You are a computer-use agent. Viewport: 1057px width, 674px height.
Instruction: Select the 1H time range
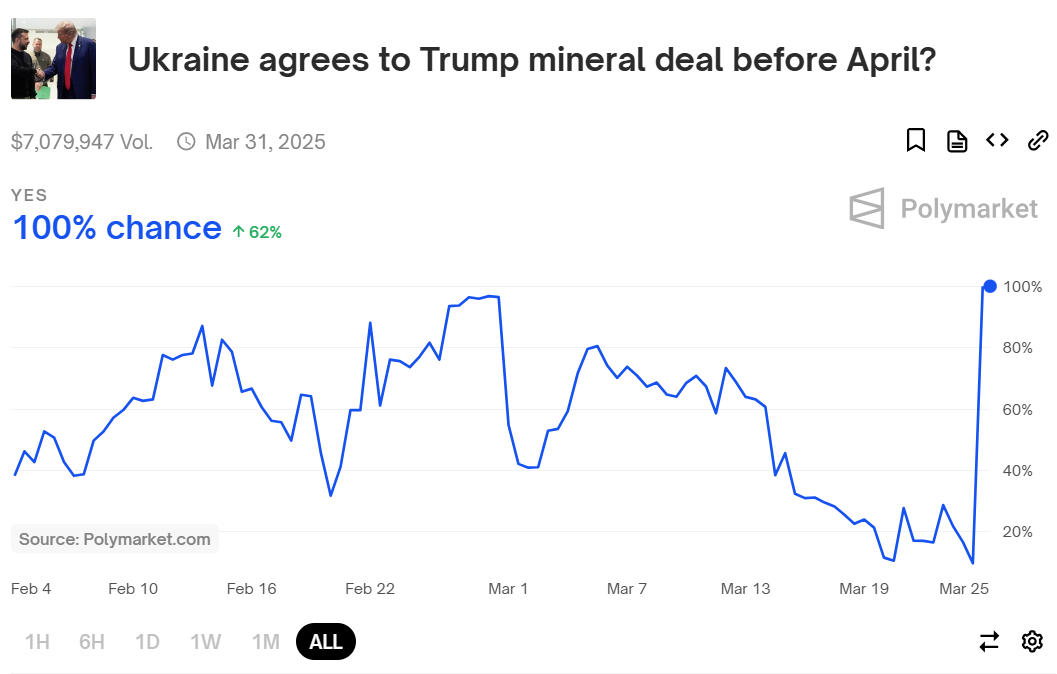37,642
